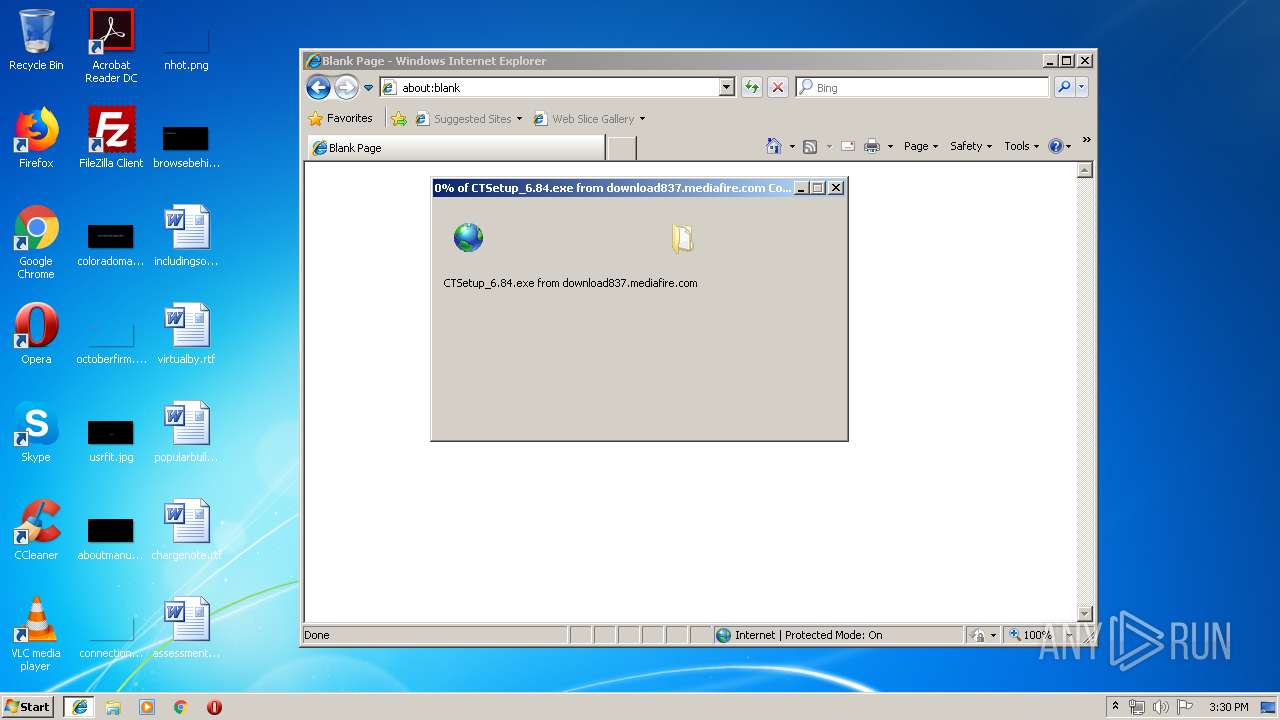Expand the Web Slice Gallery dropdown arrow
This screenshot has width=1280, height=720.
(x=642, y=119)
